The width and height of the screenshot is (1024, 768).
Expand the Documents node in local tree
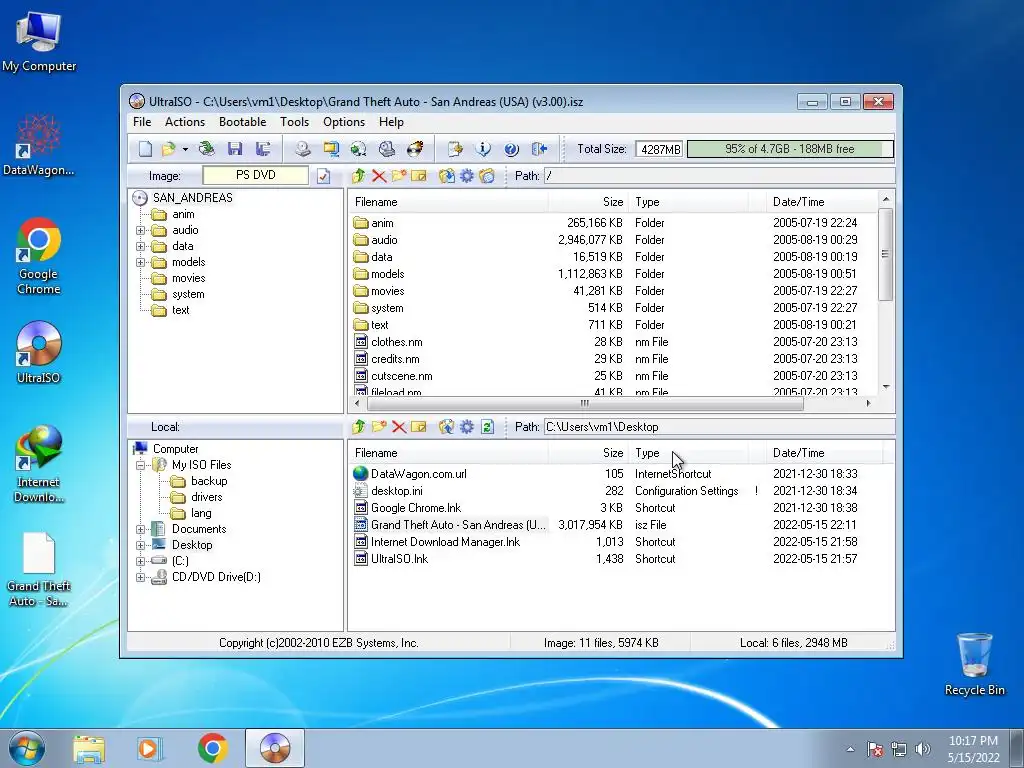tap(140, 530)
